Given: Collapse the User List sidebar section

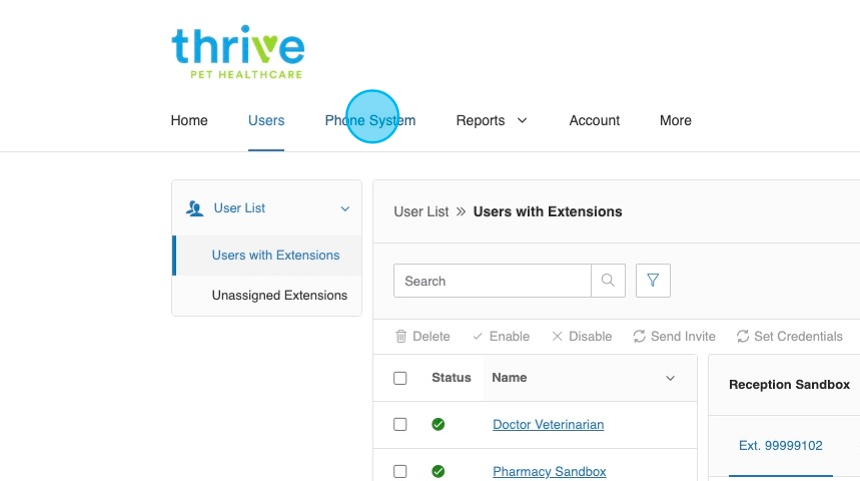Looking at the screenshot, I should coord(345,209).
